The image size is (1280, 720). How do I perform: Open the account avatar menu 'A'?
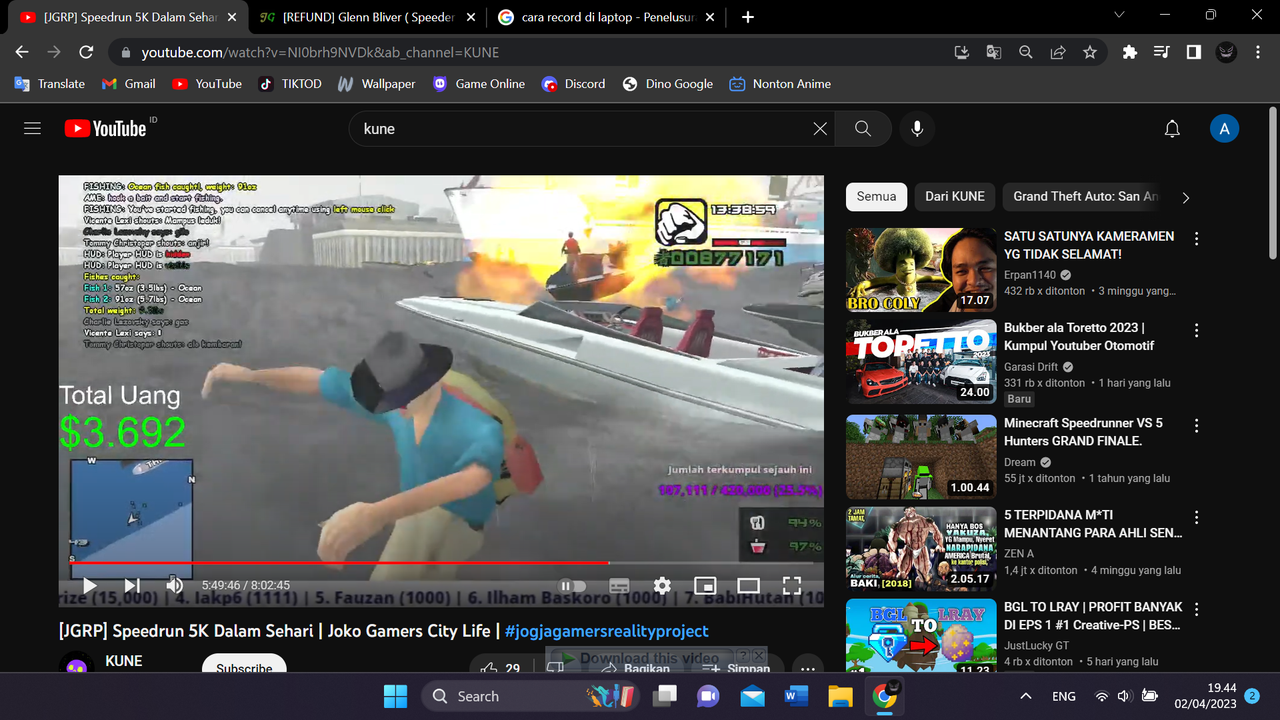click(1224, 128)
